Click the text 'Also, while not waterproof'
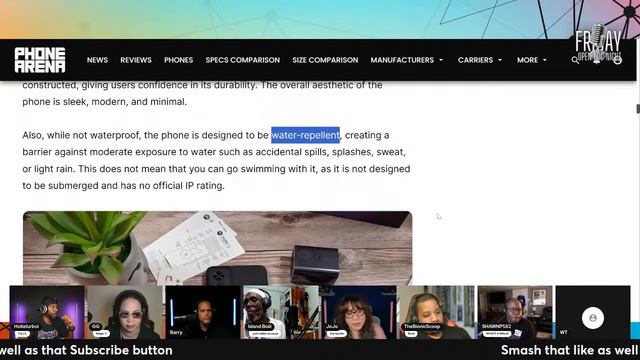 [x=81, y=135]
